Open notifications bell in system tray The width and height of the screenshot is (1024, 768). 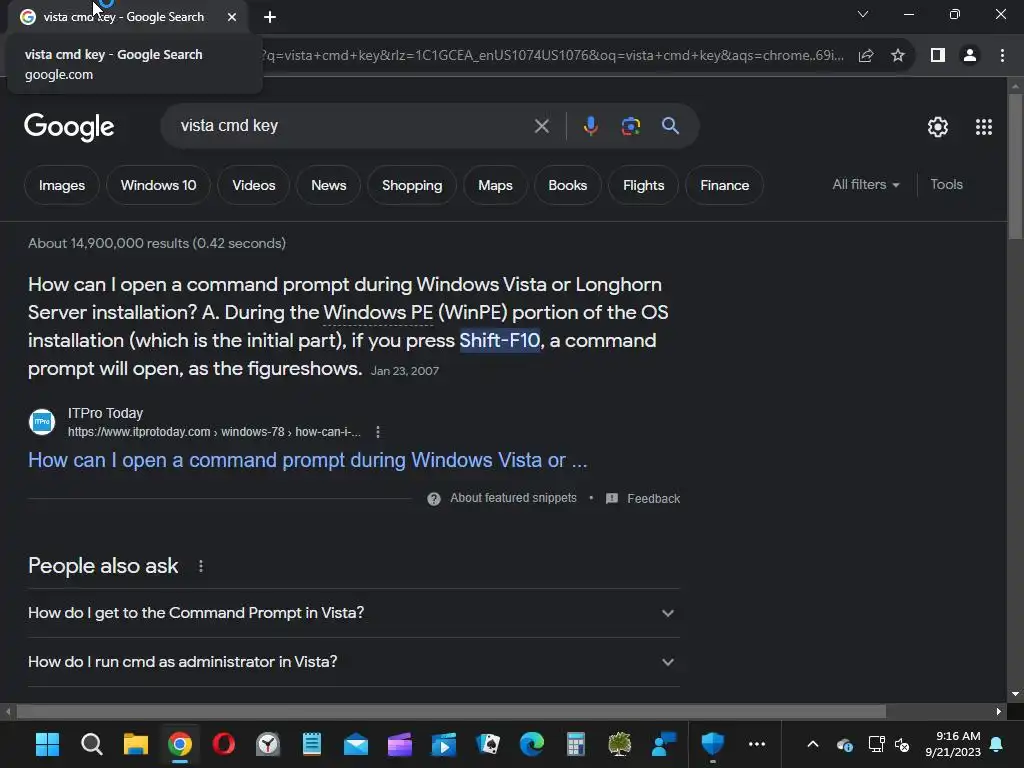click(x=997, y=744)
